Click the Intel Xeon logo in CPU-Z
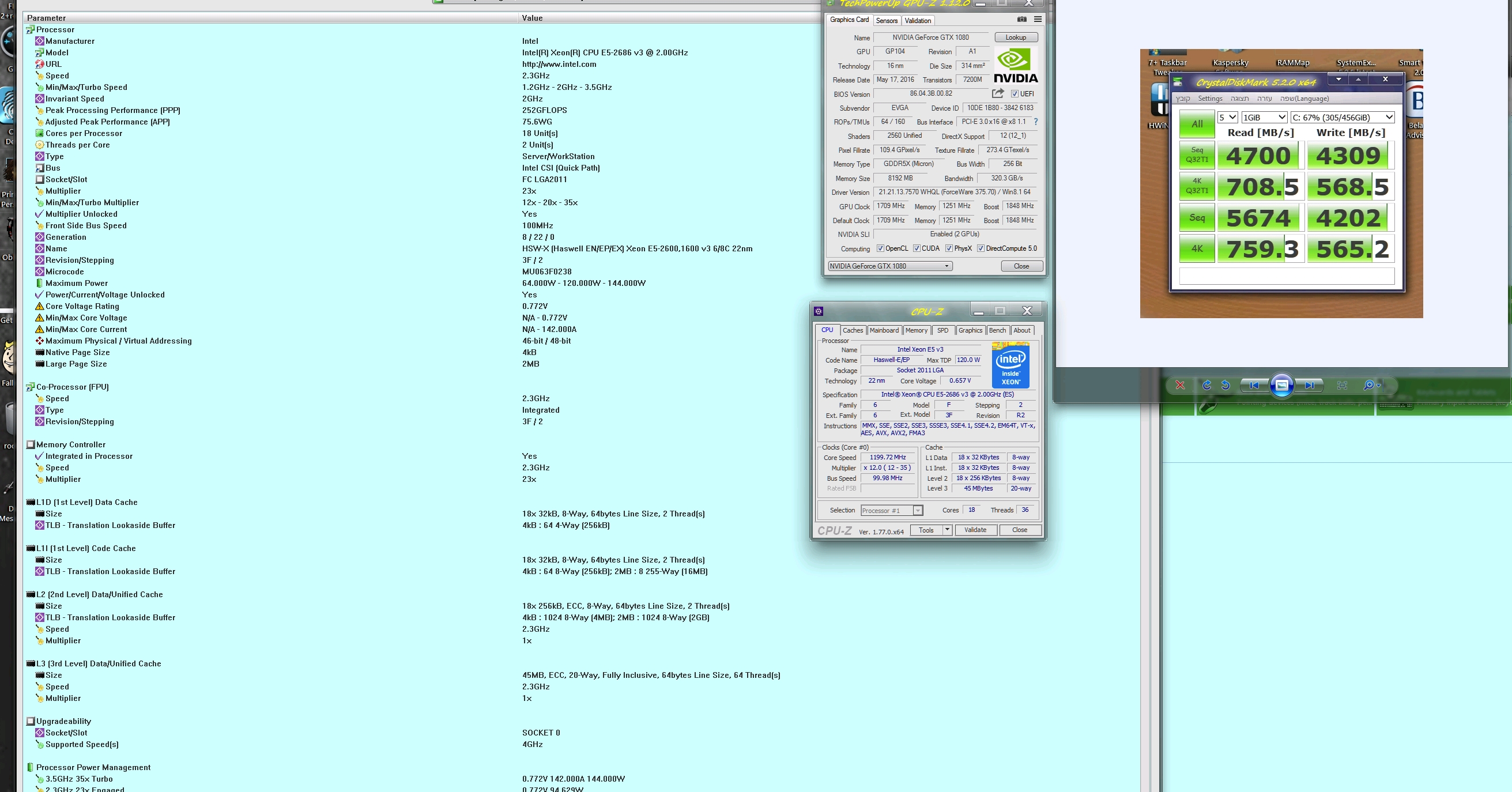Viewport: 1512px width, 792px height. [1010, 365]
